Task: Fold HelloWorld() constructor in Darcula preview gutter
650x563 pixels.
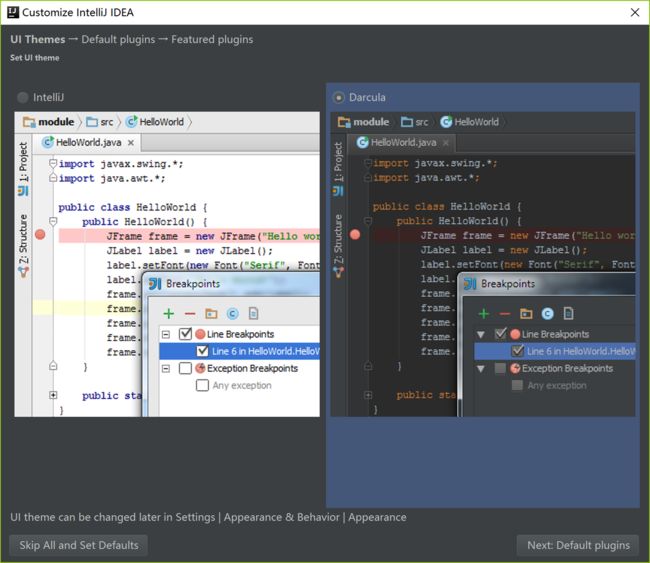Action: (368, 221)
